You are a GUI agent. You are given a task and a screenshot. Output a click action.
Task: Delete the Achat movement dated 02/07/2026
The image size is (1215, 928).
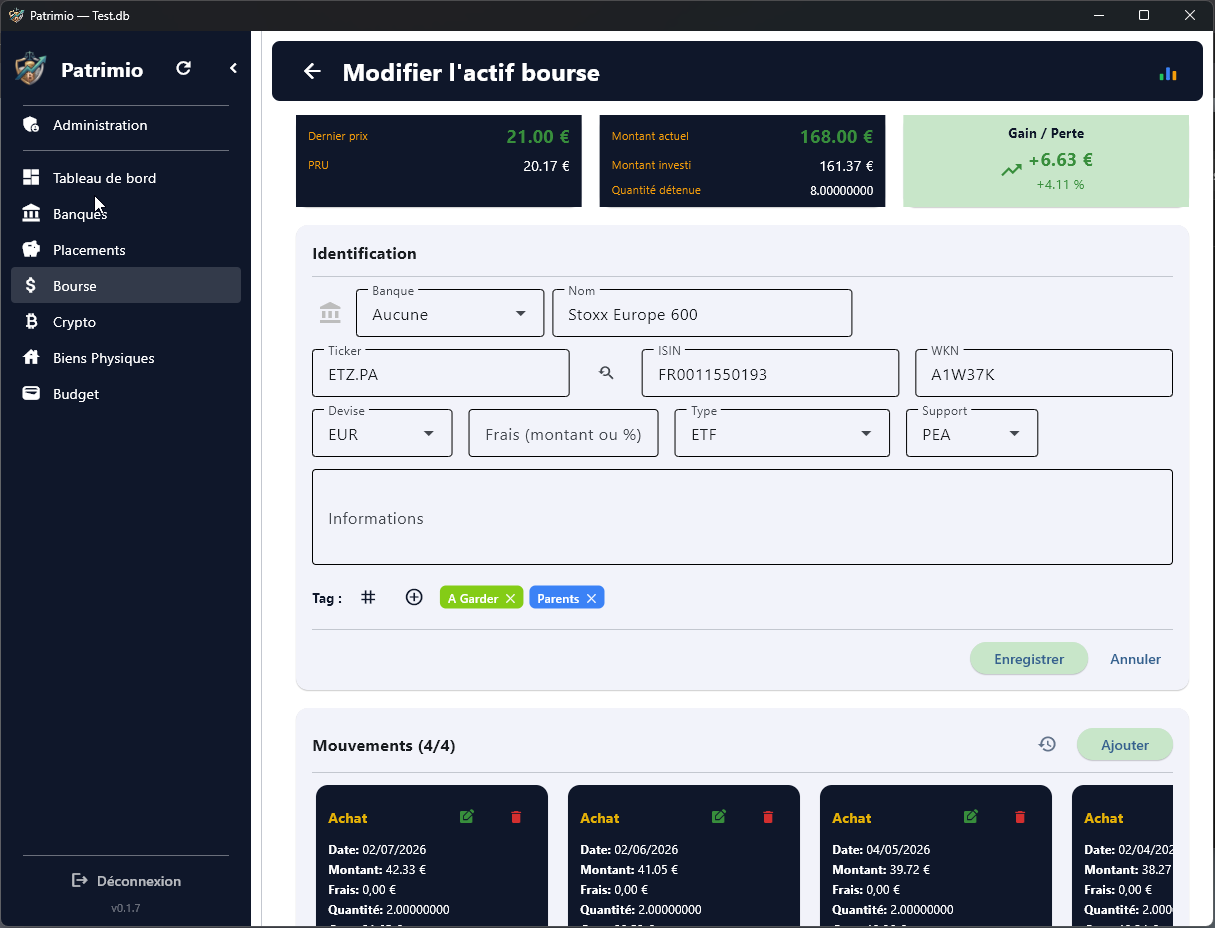(x=516, y=817)
